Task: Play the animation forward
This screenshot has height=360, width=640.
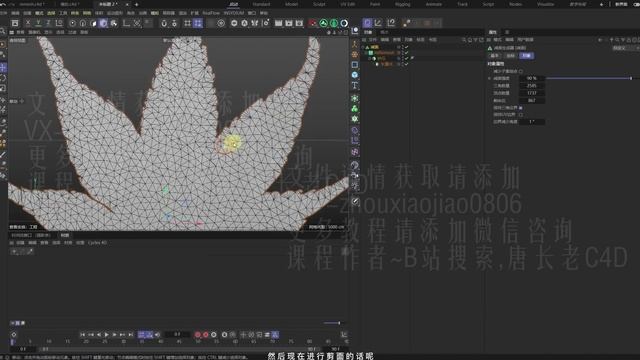Action: click(107, 335)
